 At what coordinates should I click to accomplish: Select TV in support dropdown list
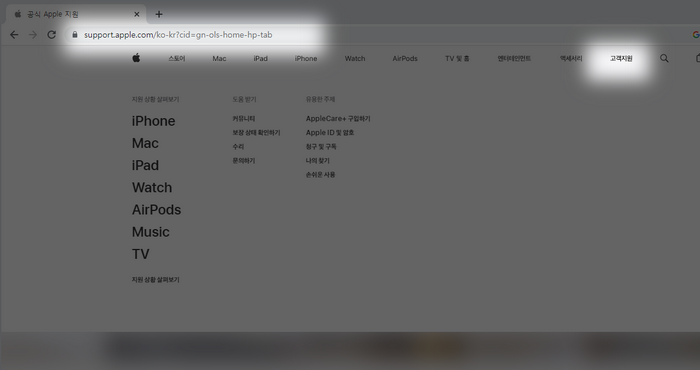click(140, 254)
